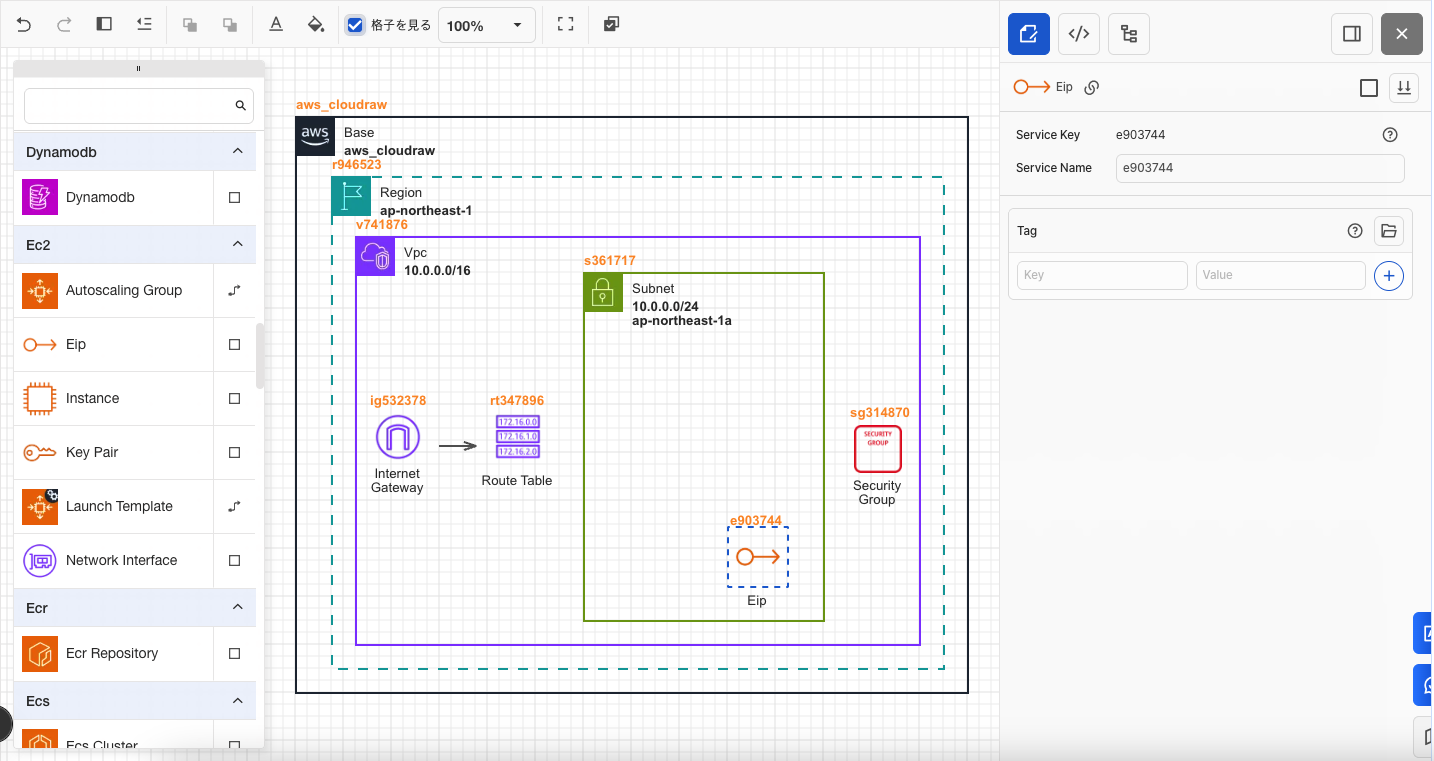Toggle the left sidebar panel icon

(104, 25)
